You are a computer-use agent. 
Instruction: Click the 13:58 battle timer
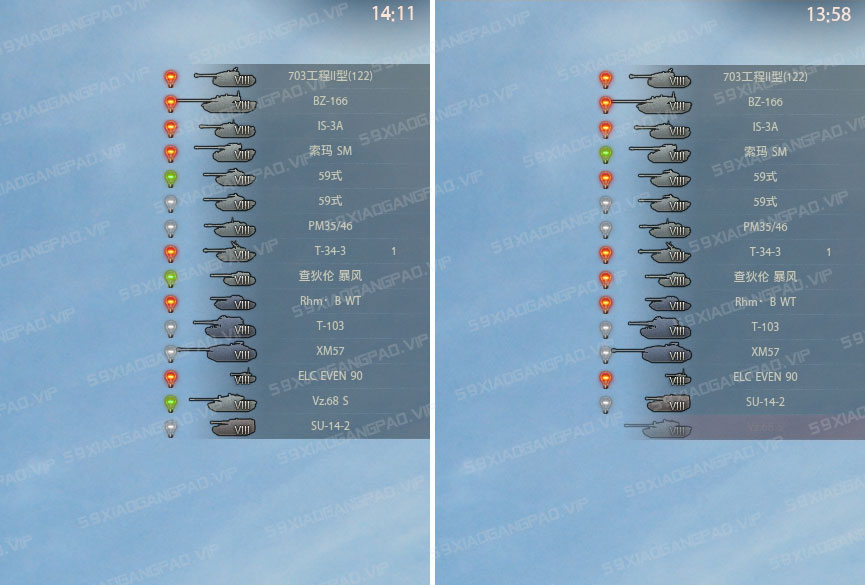(829, 14)
